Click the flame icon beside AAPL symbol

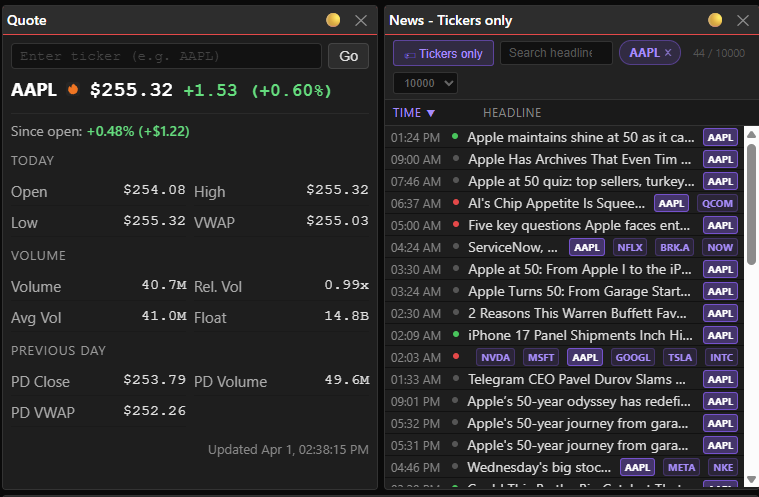point(73,90)
